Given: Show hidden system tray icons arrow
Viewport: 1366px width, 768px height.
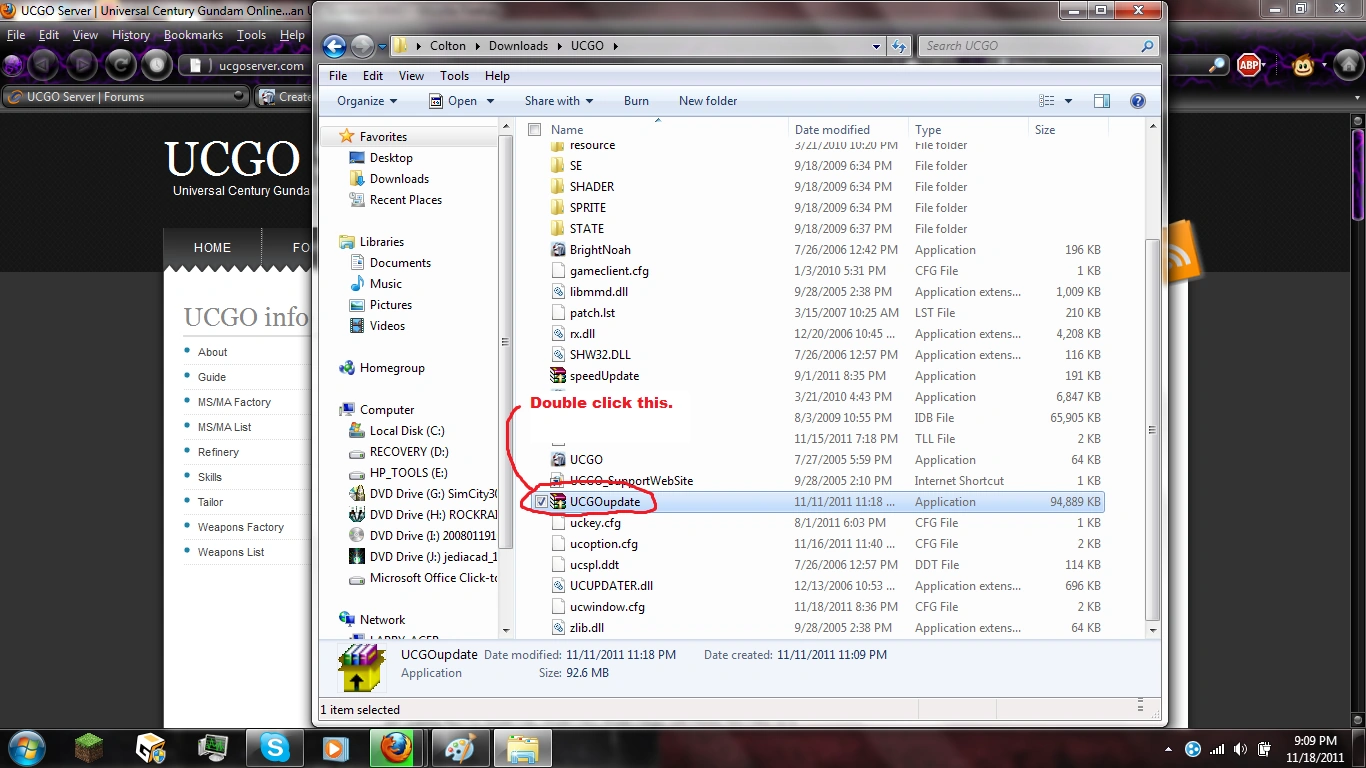Looking at the screenshot, I should click(x=1168, y=749).
